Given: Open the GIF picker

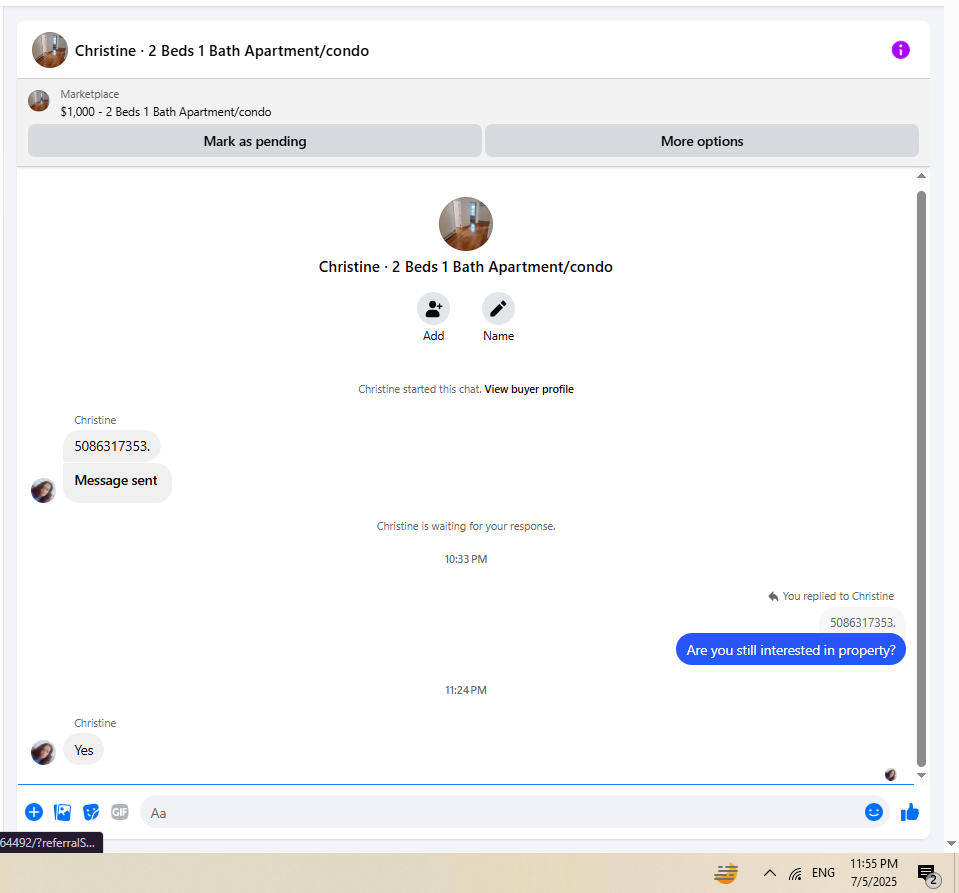Looking at the screenshot, I should click(120, 812).
